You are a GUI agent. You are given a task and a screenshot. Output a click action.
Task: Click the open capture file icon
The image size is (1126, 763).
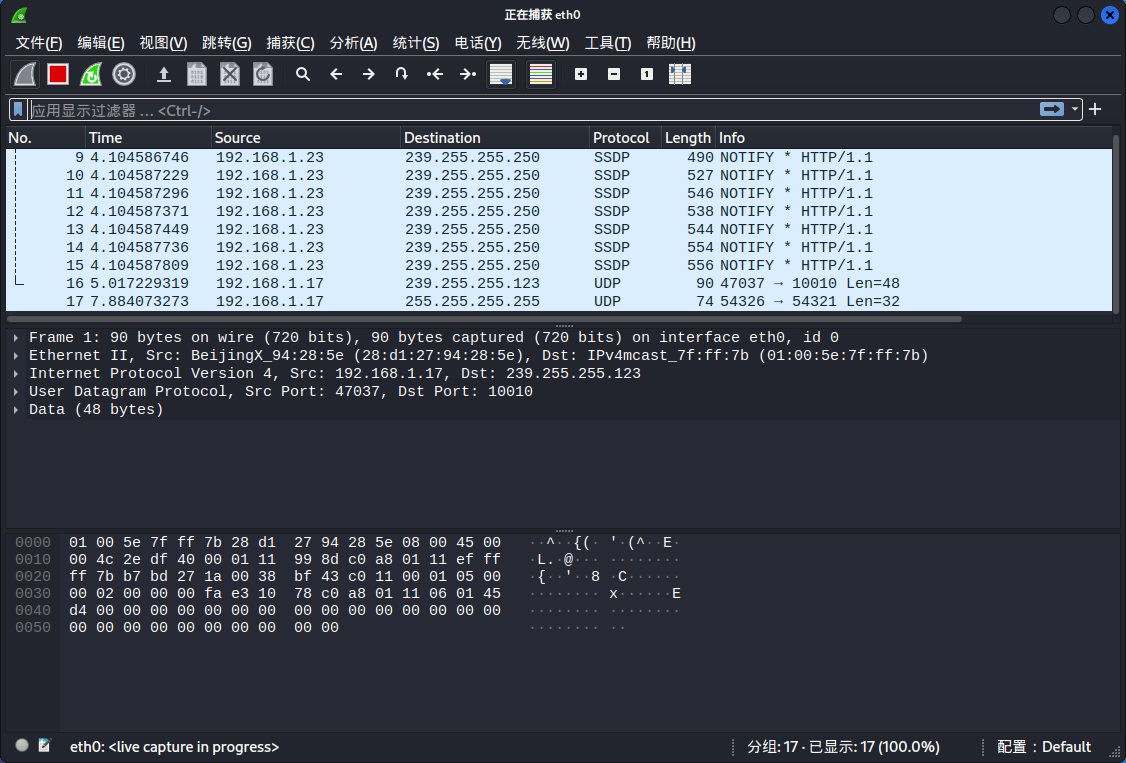(164, 74)
